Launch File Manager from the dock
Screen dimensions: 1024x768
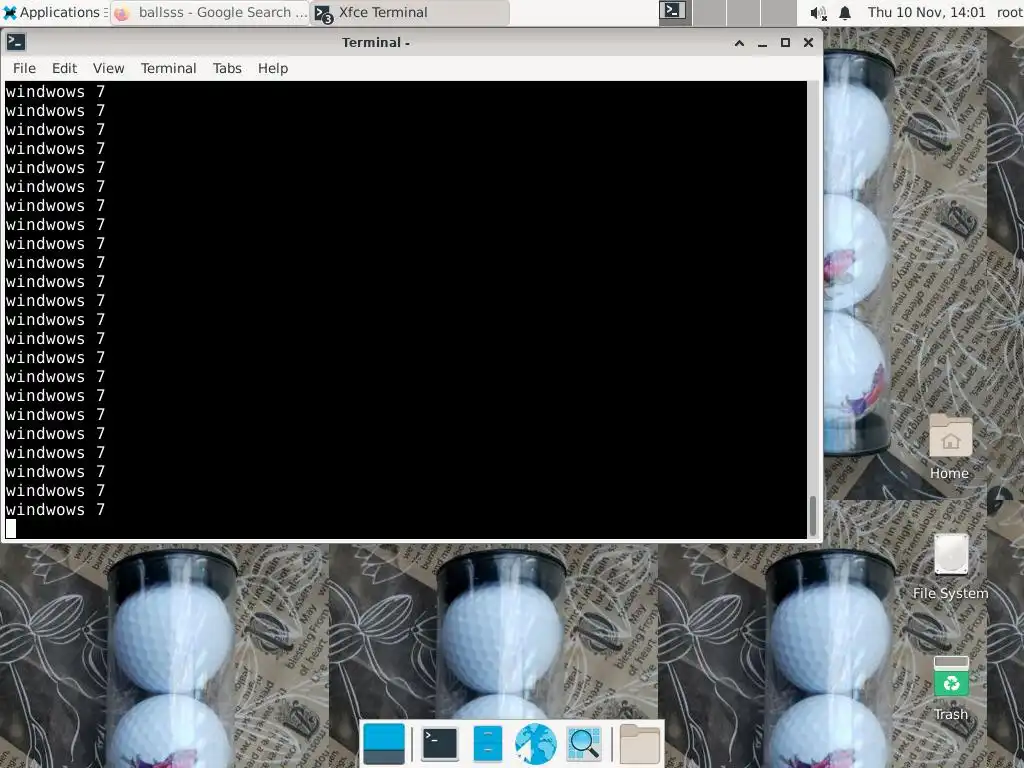[488, 744]
